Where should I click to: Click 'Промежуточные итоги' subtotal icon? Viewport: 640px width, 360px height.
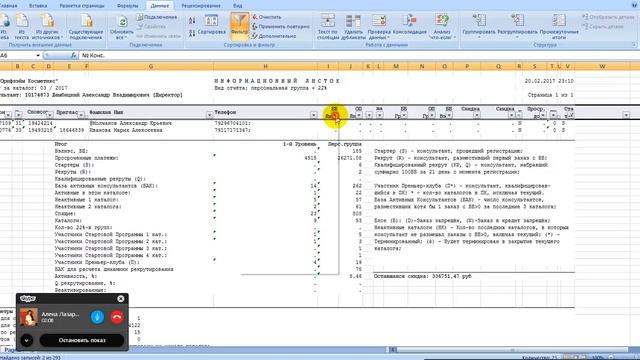click(x=559, y=27)
